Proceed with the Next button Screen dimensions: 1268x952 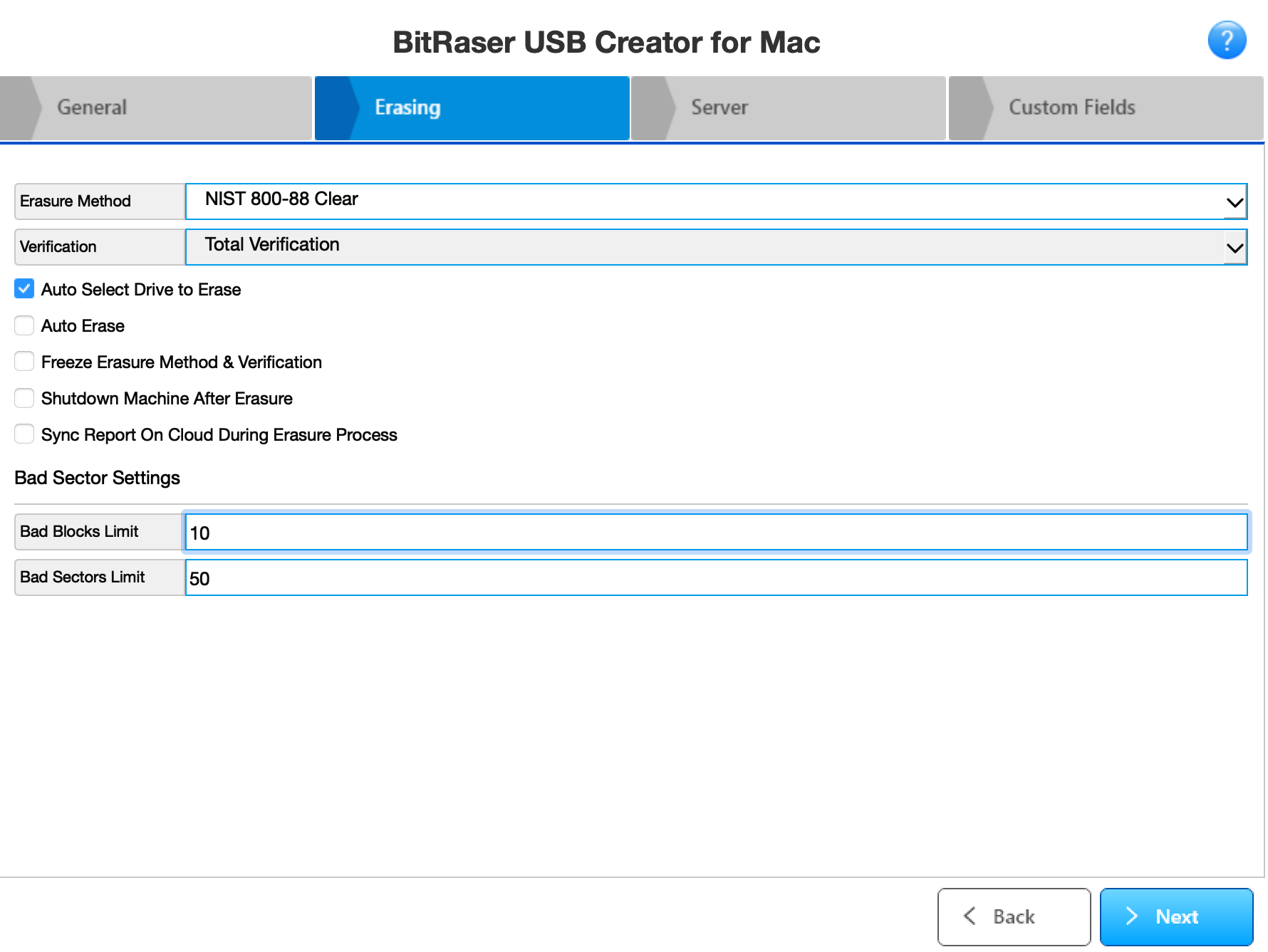tap(1176, 916)
